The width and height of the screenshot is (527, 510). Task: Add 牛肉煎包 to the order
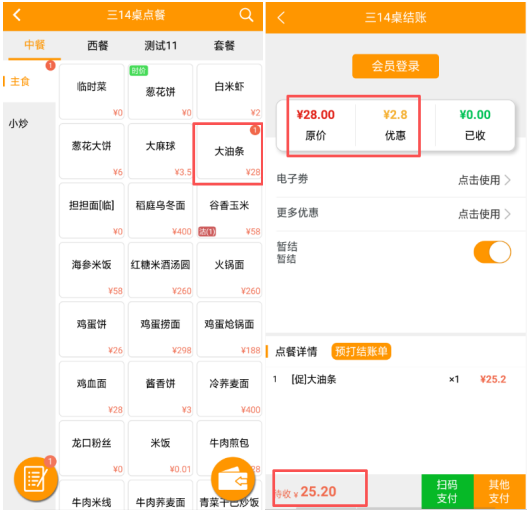pyautogui.click(x=230, y=448)
